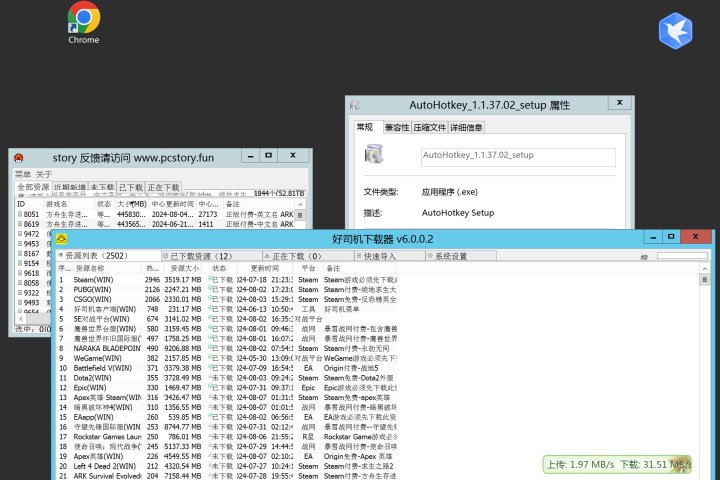Select the Battlefield V(WIN) resource row

[227, 368]
